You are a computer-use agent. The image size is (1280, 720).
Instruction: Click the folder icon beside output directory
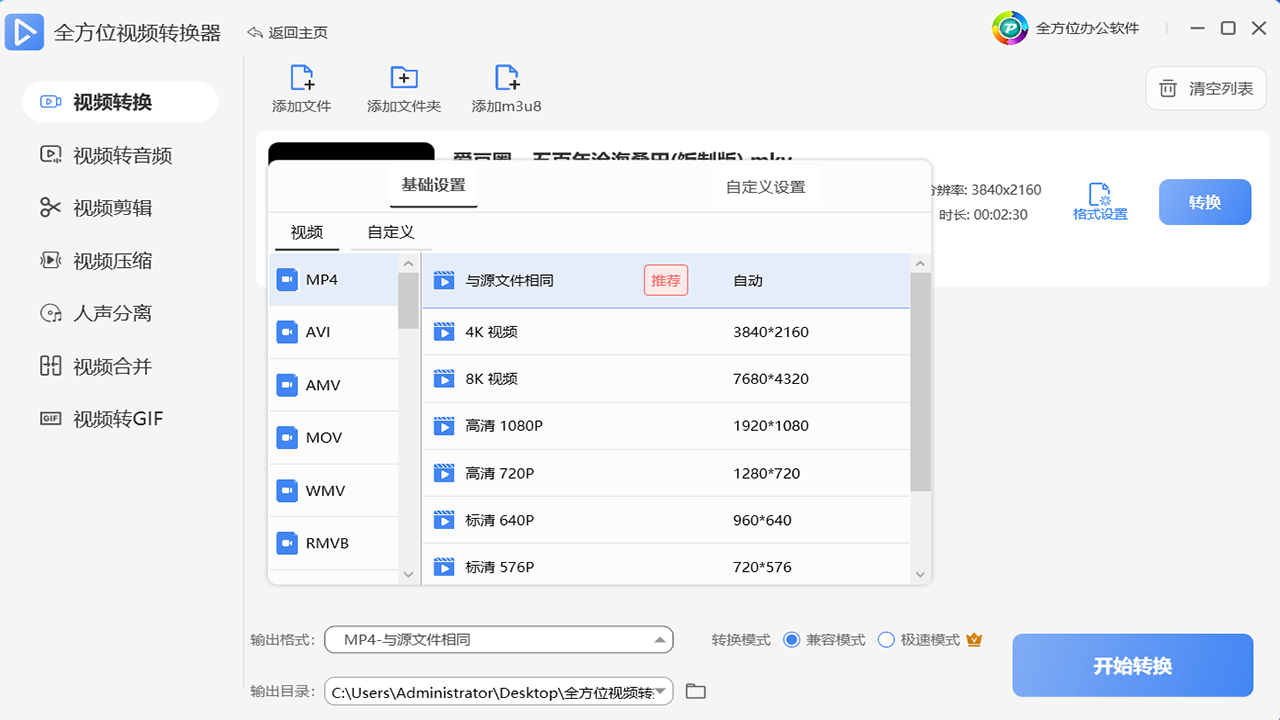[696, 691]
